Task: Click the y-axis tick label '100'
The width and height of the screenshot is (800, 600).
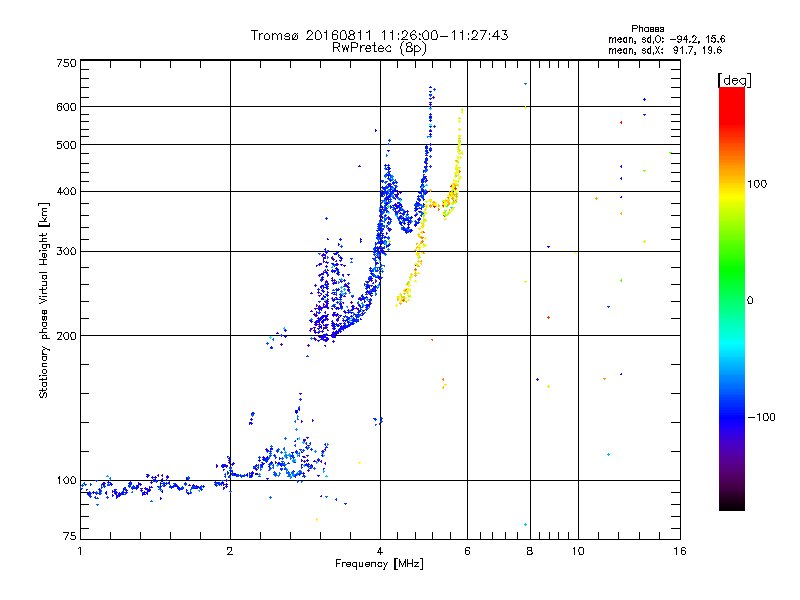Action: click(66, 480)
